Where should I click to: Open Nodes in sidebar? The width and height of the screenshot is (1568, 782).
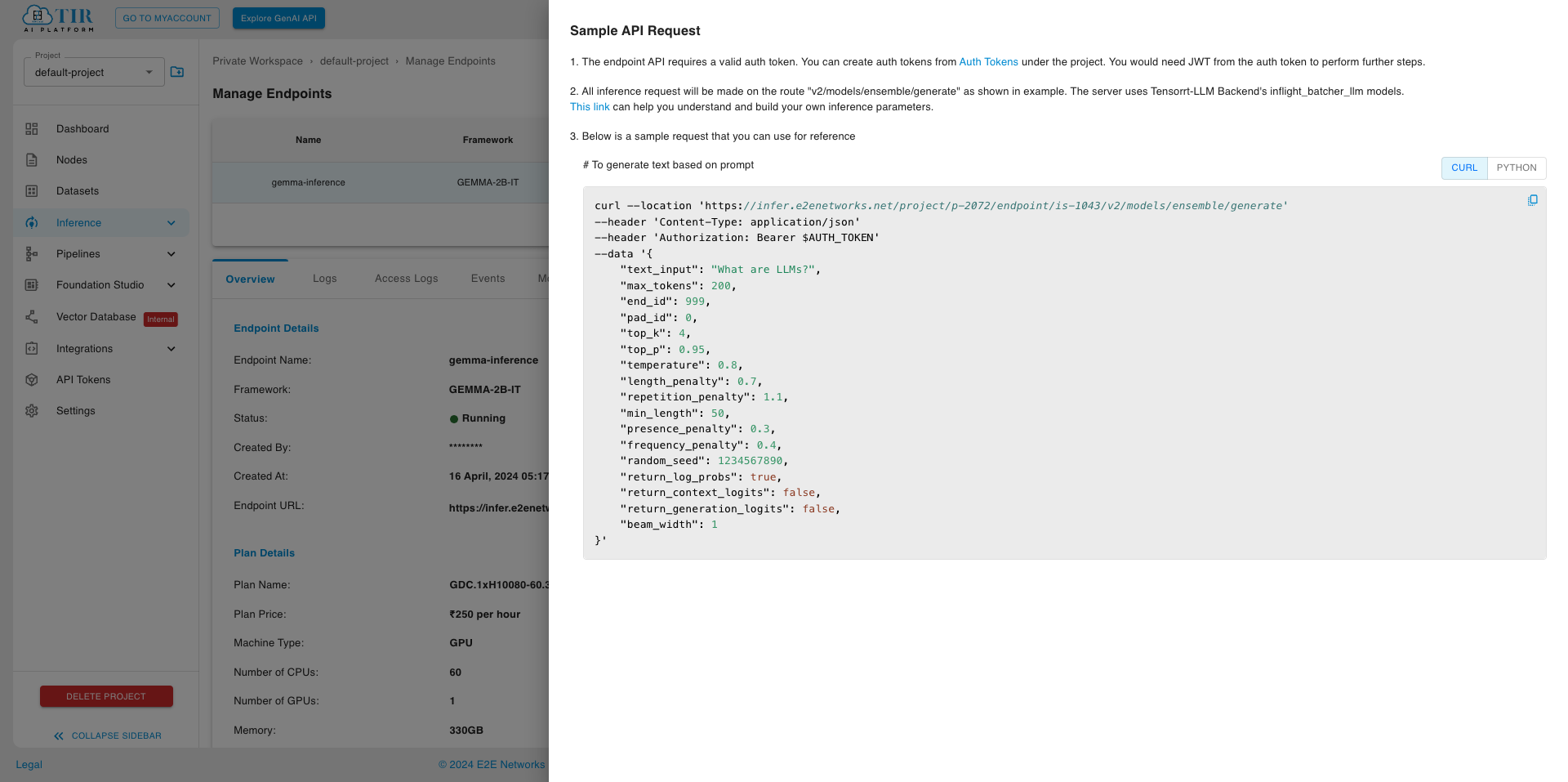click(x=72, y=160)
